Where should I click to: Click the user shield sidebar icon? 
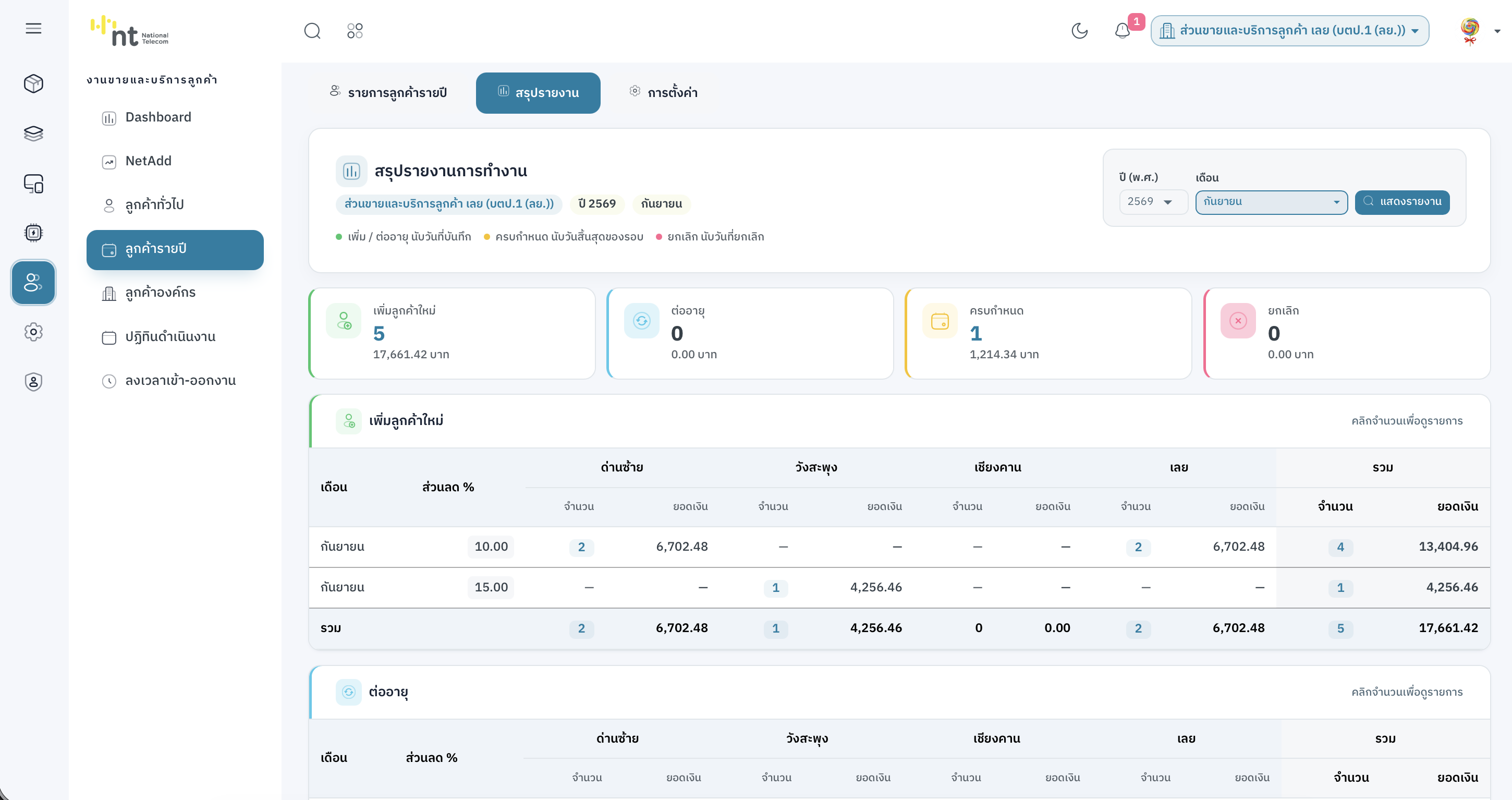click(33, 382)
